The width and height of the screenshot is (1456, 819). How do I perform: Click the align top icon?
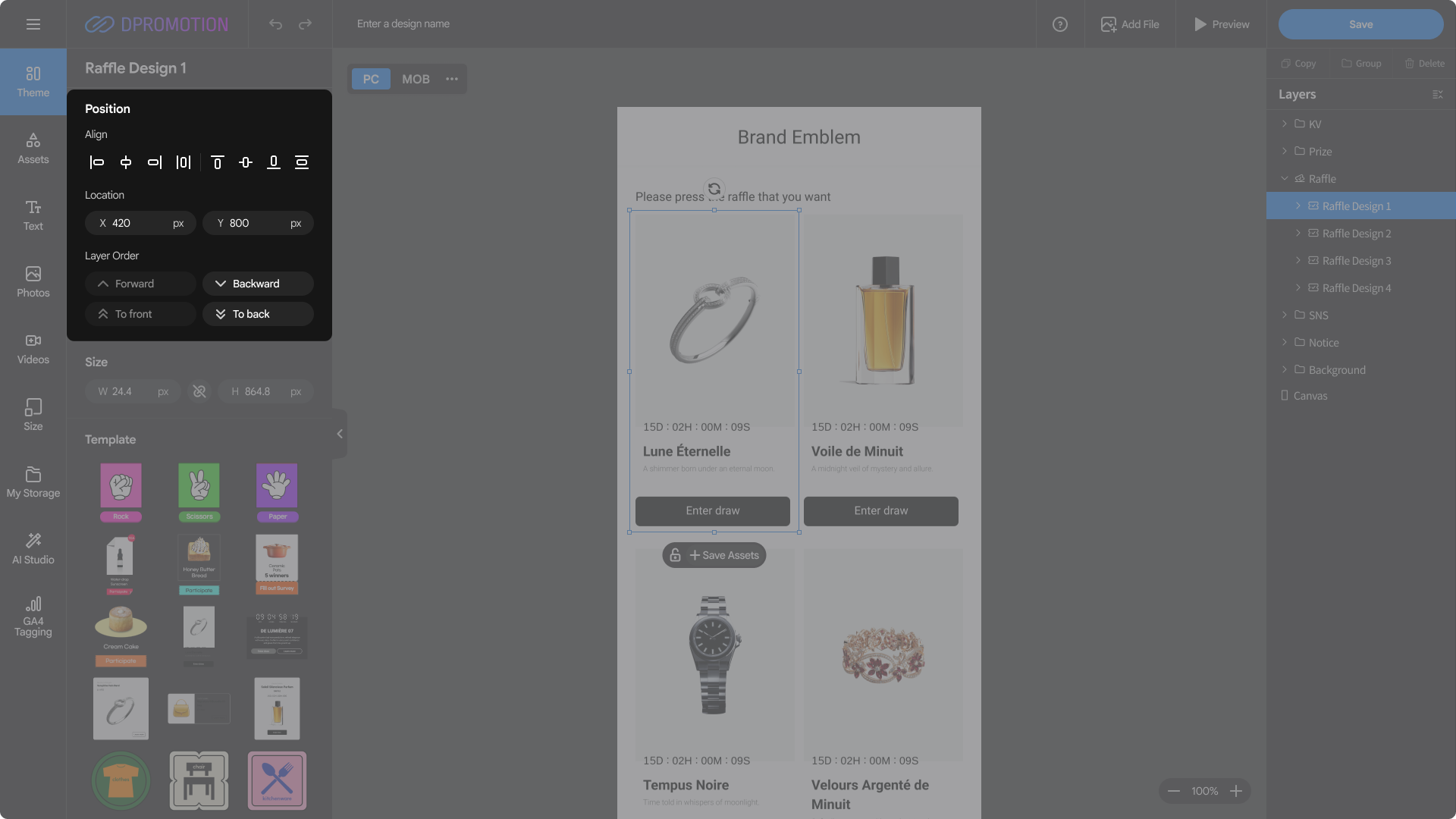217,162
